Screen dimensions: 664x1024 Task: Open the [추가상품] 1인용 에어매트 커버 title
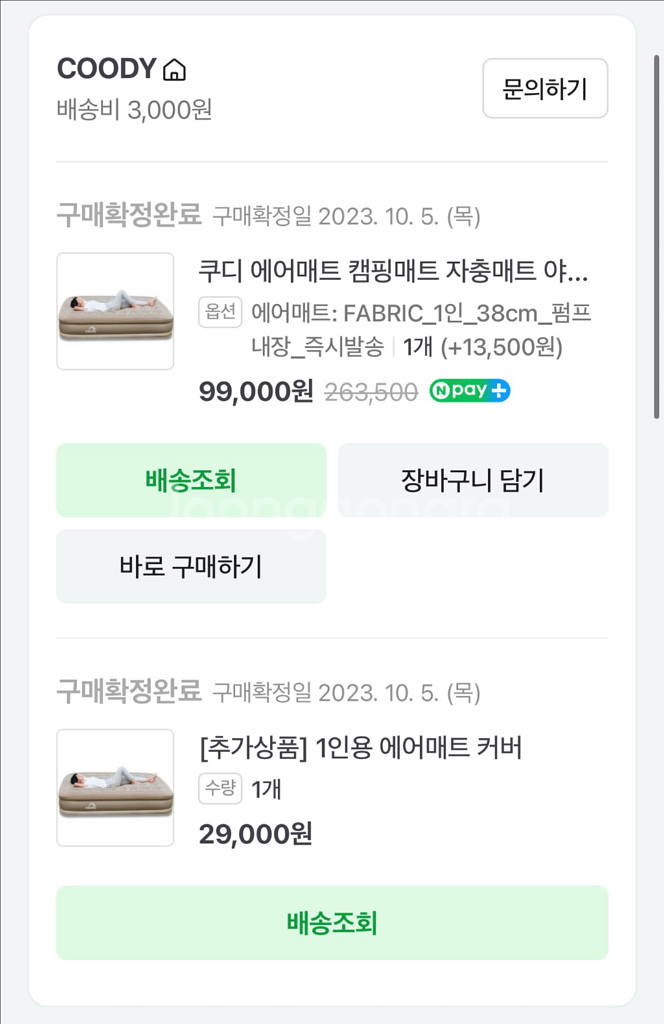pyautogui.click(x=361, y=747)
